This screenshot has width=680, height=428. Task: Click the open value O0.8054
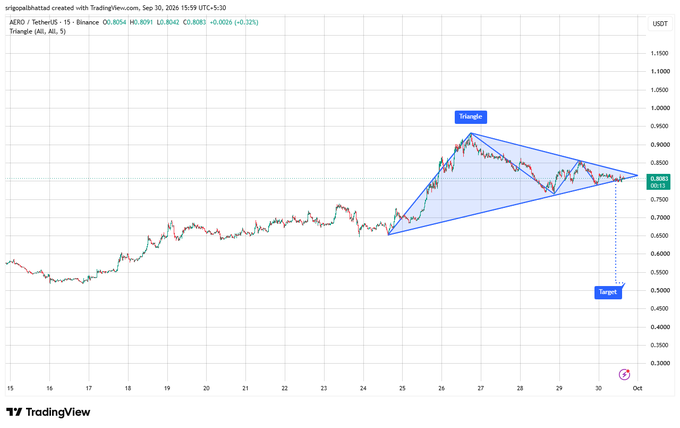coord(114,22)
